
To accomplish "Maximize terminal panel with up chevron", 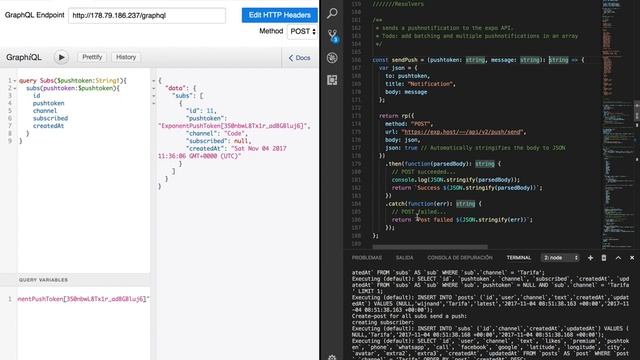I will click(618, 258).
